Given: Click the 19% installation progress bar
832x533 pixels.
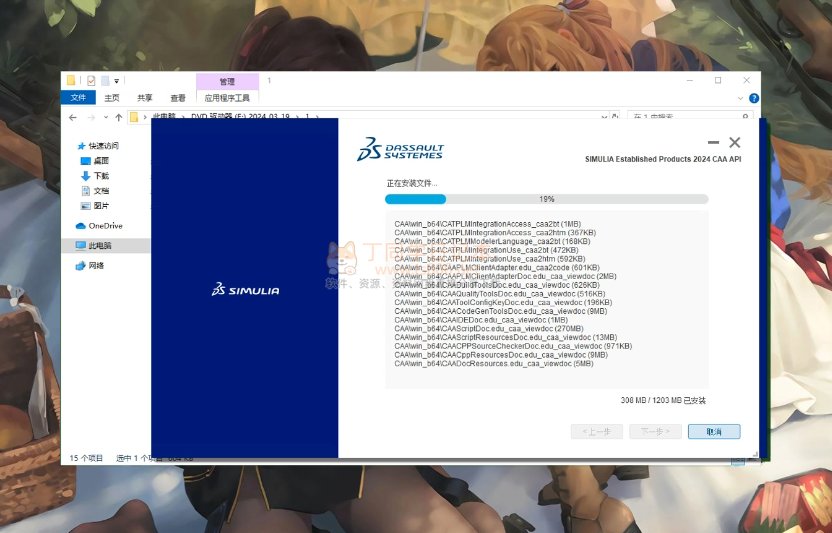Looking at the screenshot, I should click(x=547, y=199).
